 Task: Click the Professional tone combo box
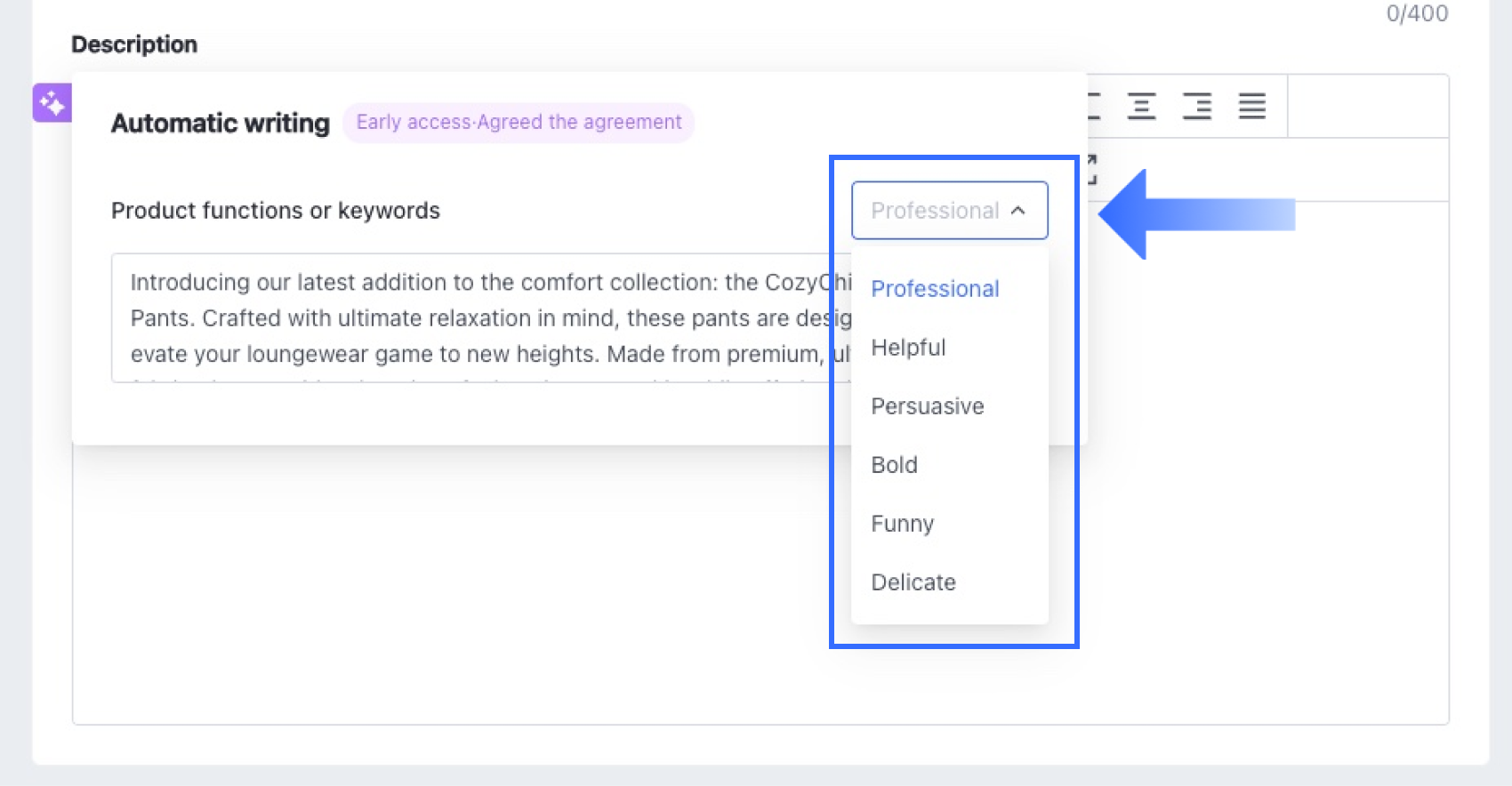click(934, 211)
